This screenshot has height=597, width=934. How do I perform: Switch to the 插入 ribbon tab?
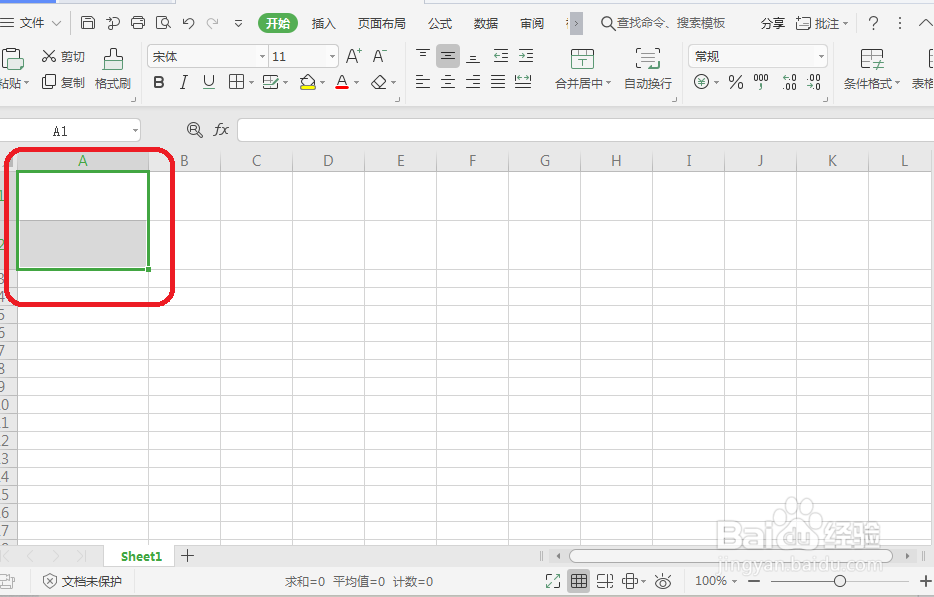coord(323,22)
